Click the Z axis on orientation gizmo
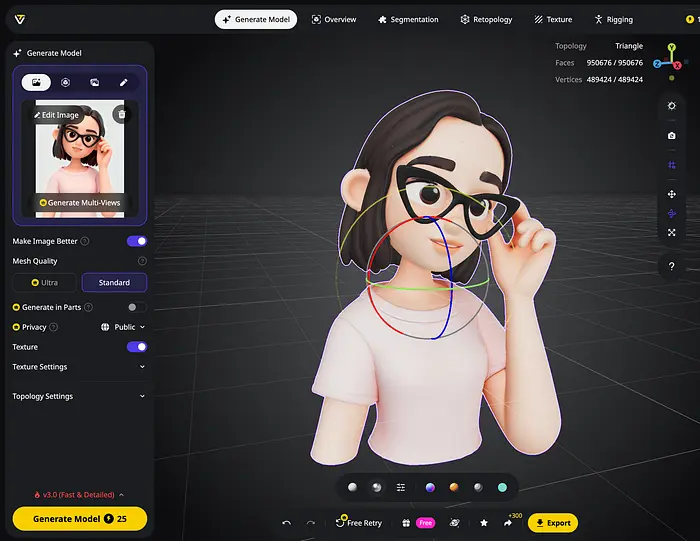Screen dimensions: 700x541 coord(657,64)
